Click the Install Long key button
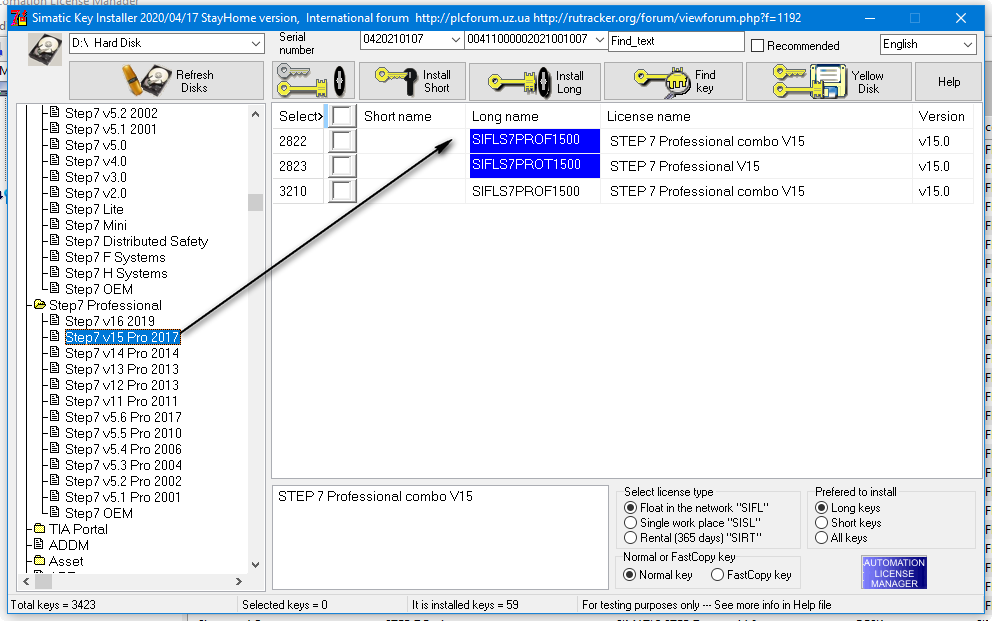992x621 pixels. tap(535, 82)
